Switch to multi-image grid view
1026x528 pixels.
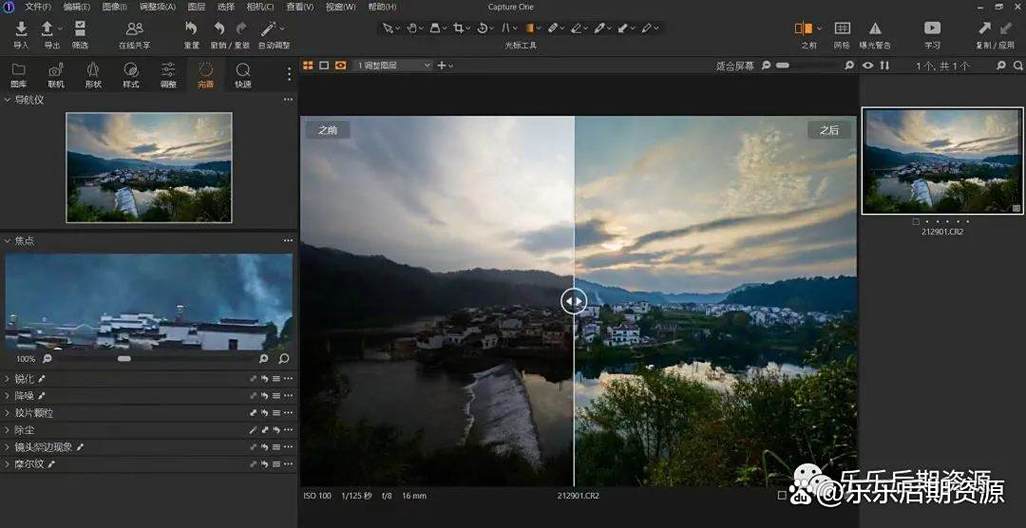pyautogui.click(x=308, y=65)
